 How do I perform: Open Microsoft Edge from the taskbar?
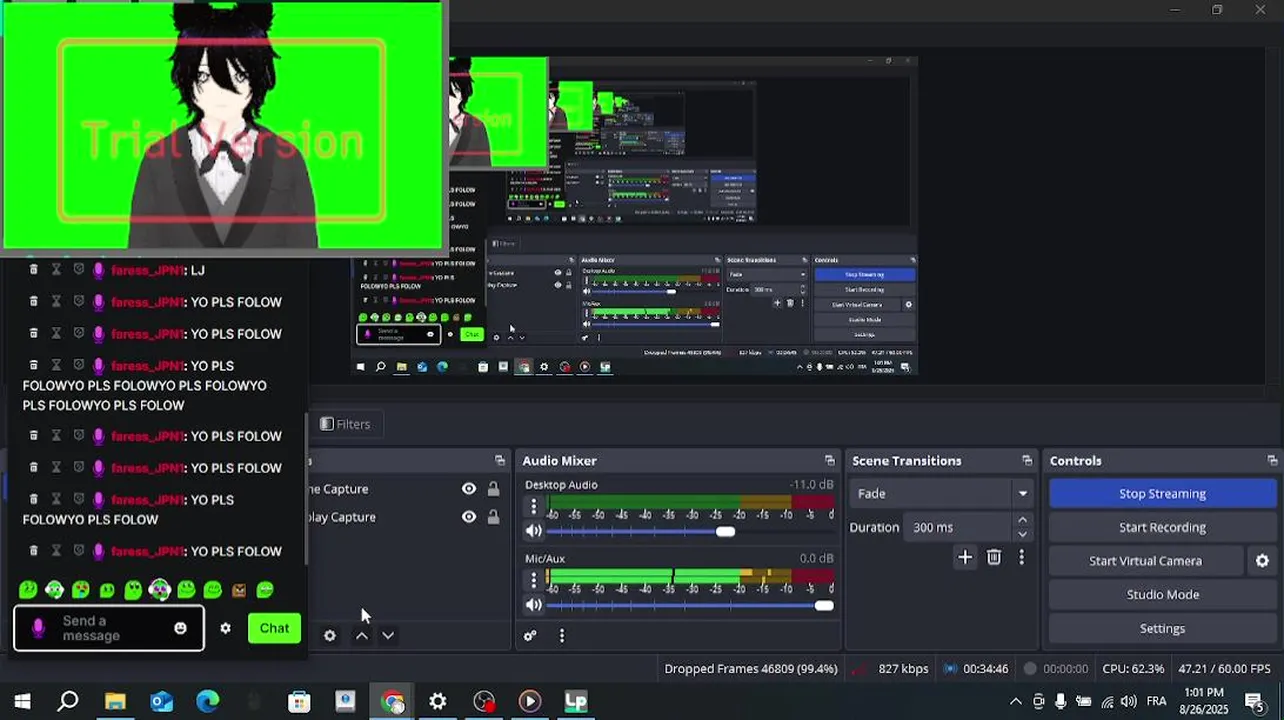pos(207,701)
